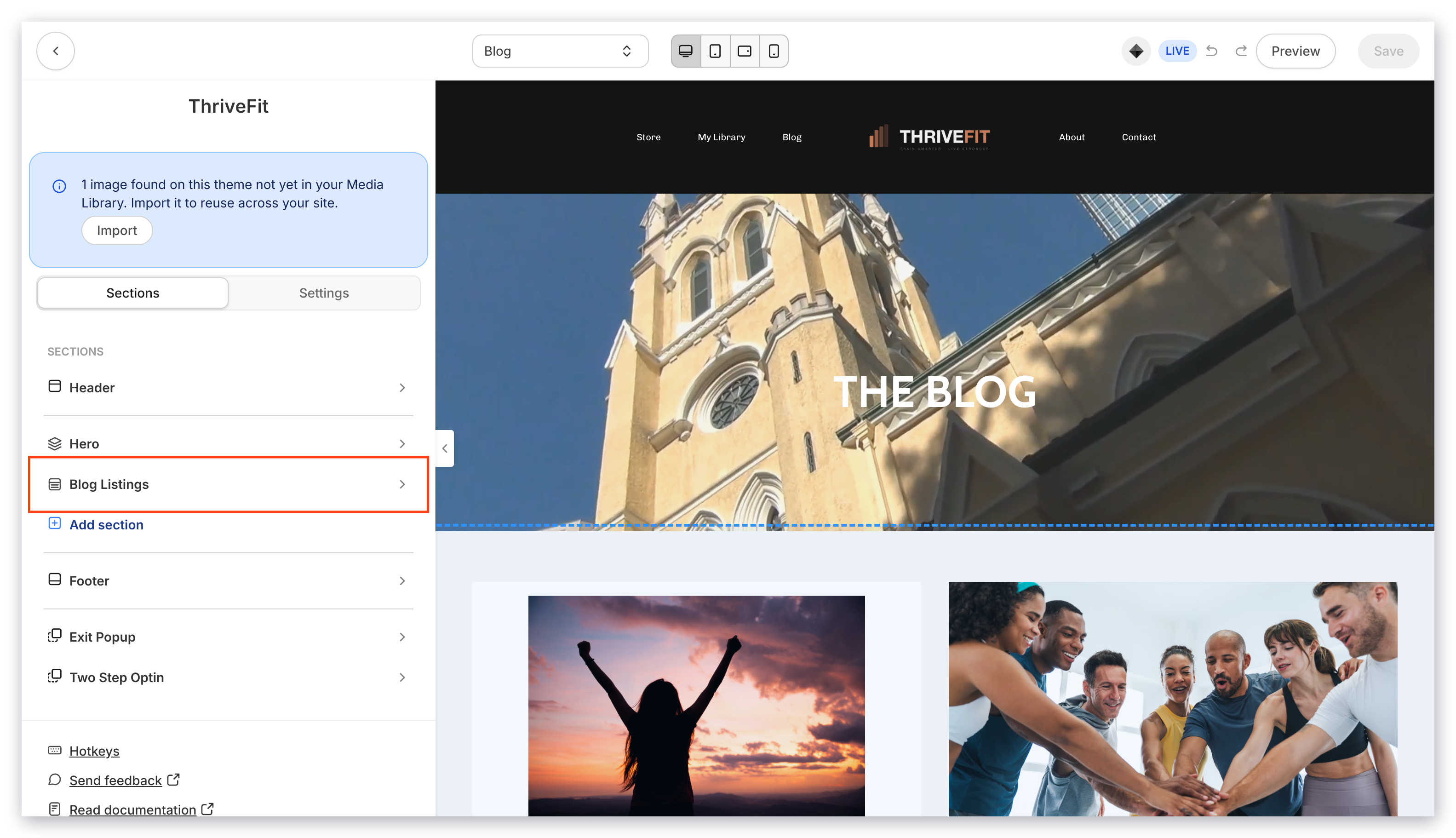Click the Import button
This screenshot has width=1456, height=838.
click(117, 230)
